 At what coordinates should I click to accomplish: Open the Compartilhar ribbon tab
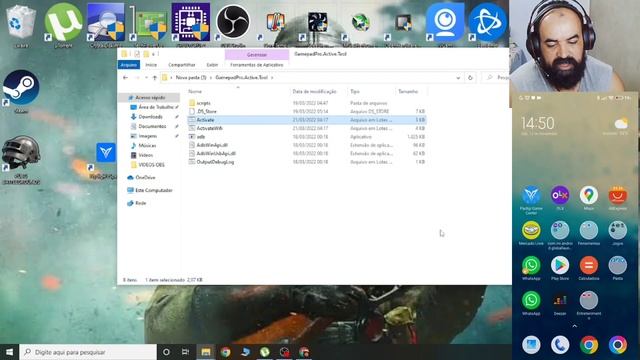click(x=182, y=64)
